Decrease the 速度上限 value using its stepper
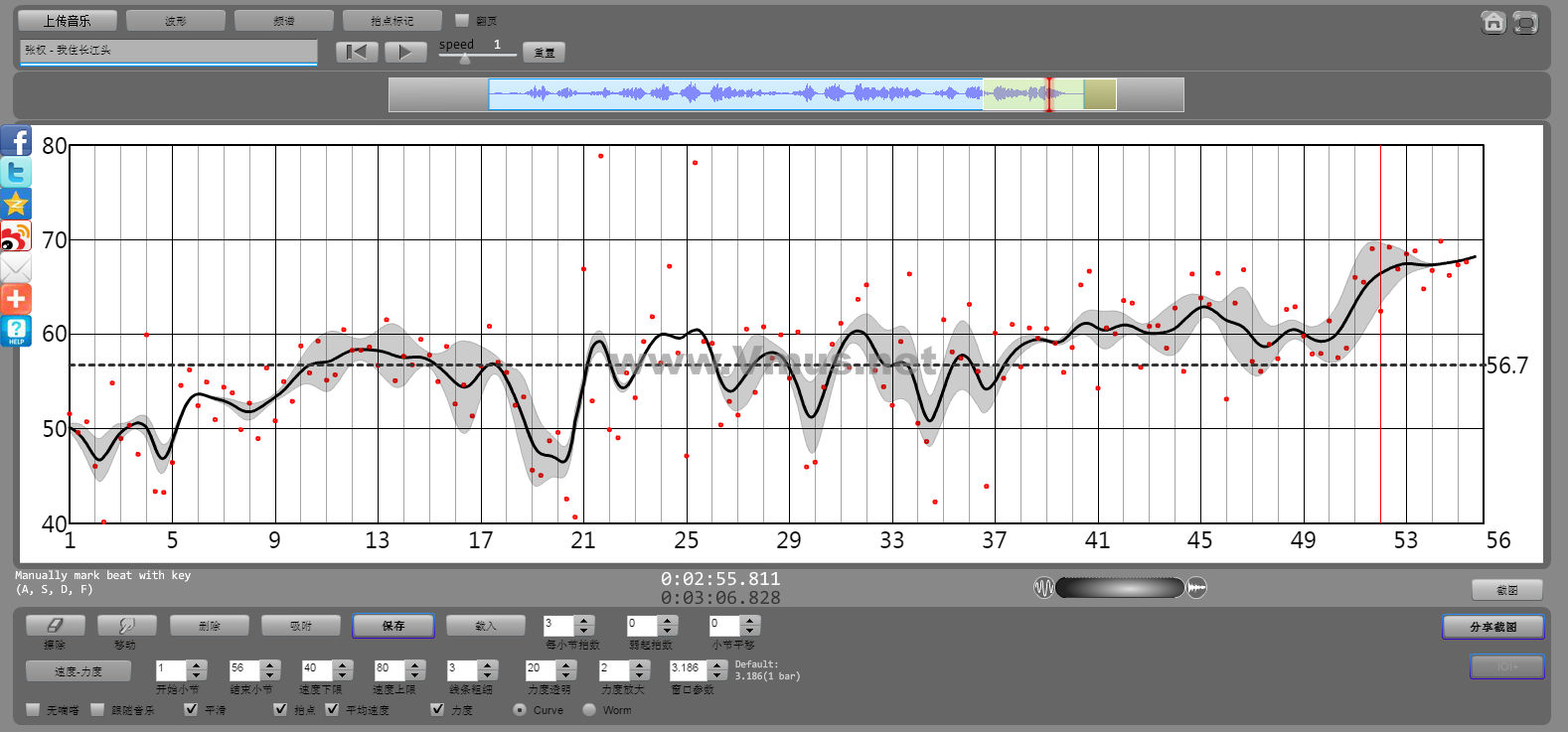This screenshot has width=1568, height=732. 415,675
